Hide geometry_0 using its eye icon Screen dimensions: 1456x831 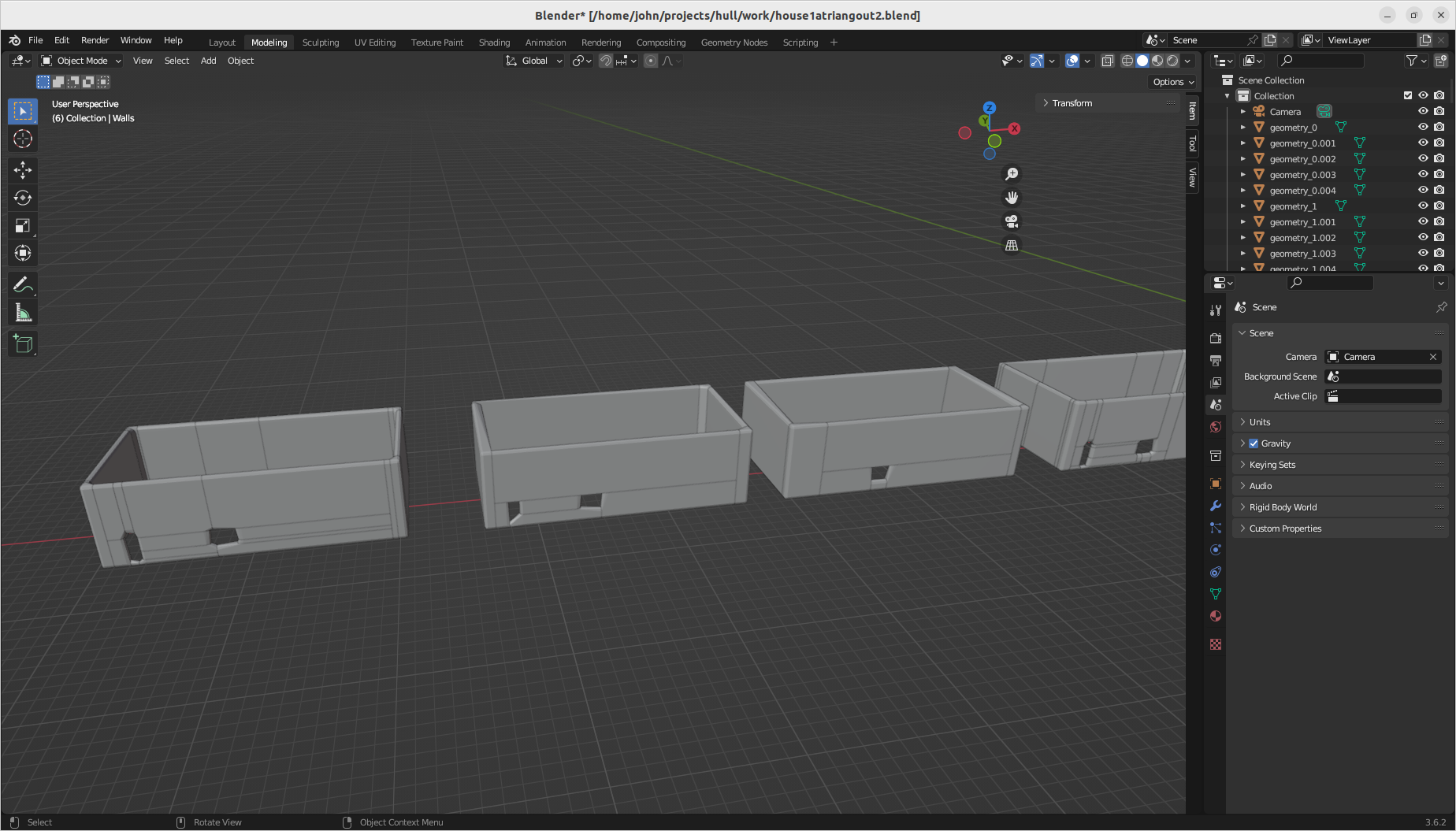(x=1423, y=127)
